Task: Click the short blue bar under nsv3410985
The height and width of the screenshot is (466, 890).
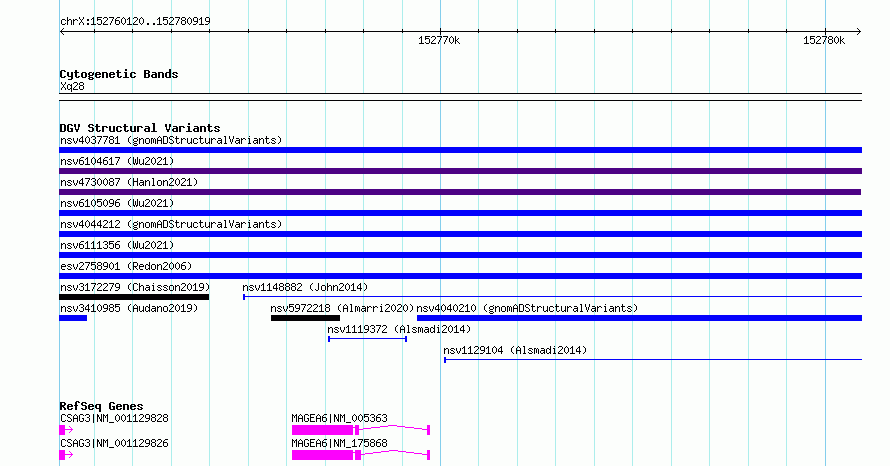Action: pos(73,318)
